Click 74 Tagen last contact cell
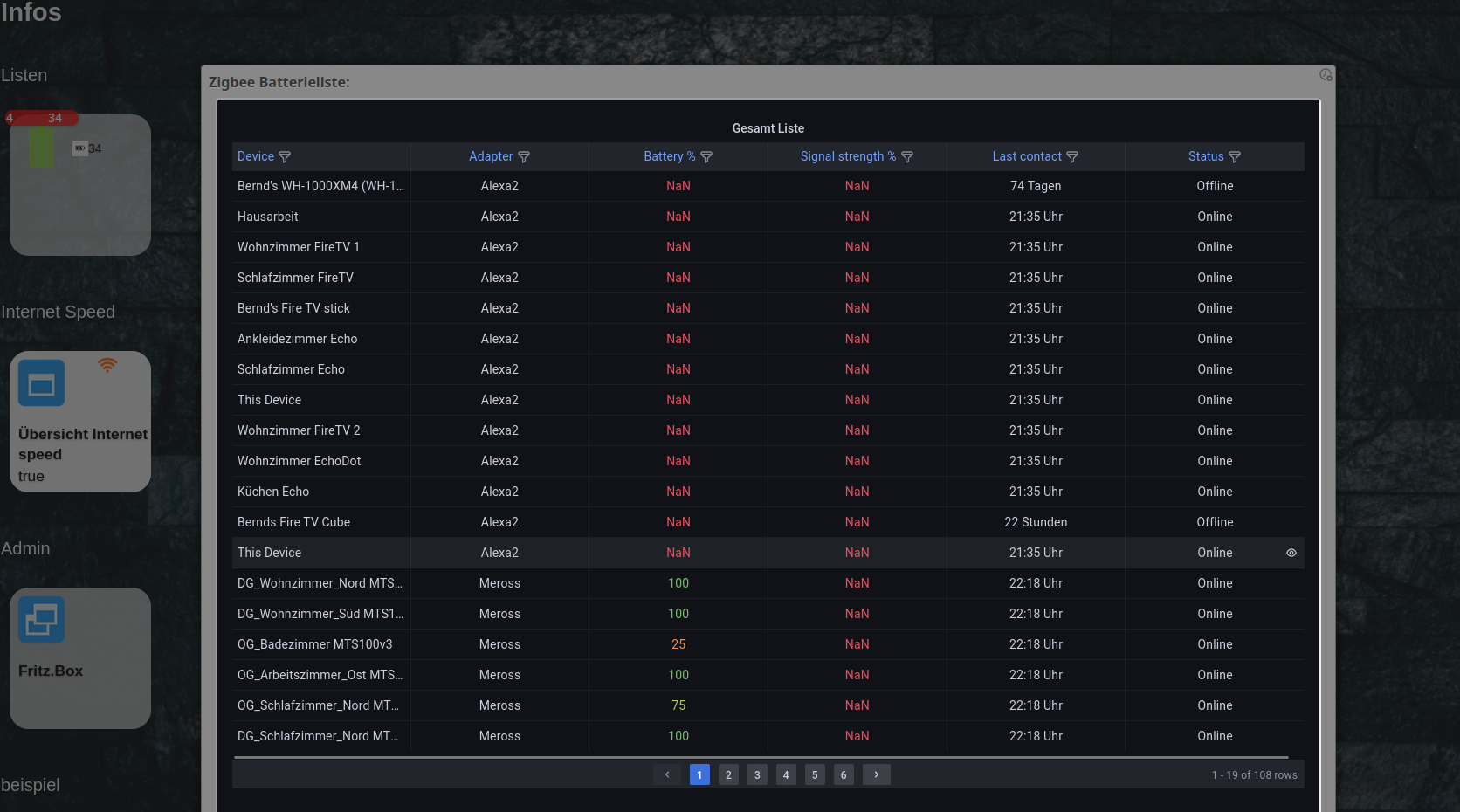 (x=1036, y=186)
